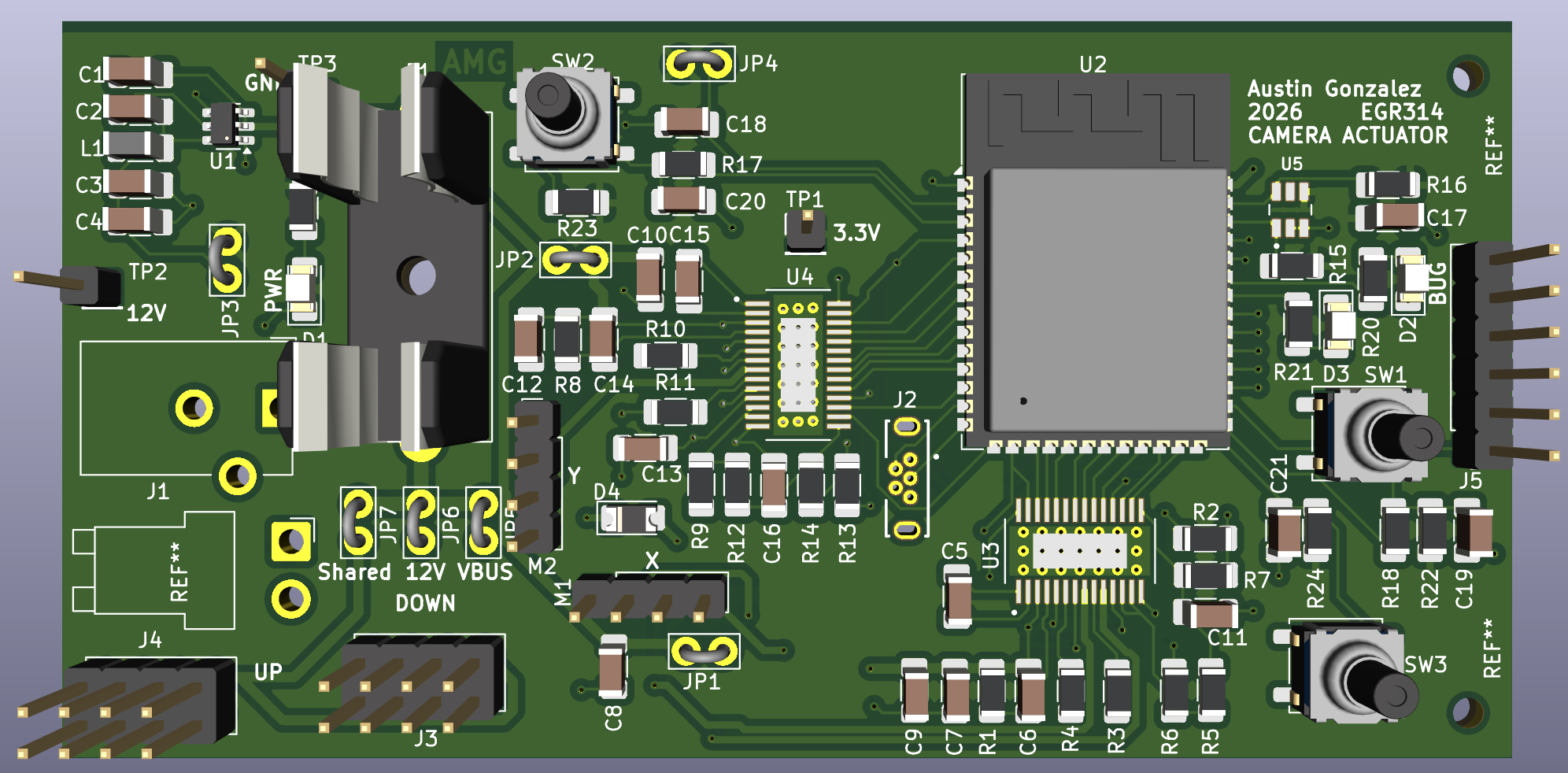Image resolution: width=1568 pixels, height=773 pixels.
Task: Select the JP1 solder jumper
Action: click(x=704, y=652)
